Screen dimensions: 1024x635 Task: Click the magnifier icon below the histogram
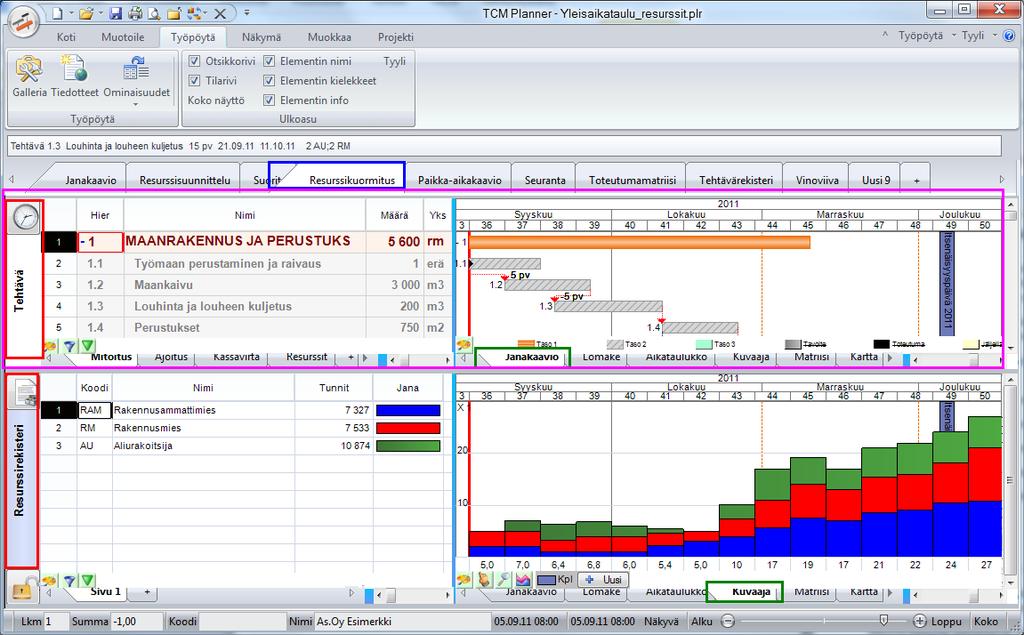click(x=503, y=579)
